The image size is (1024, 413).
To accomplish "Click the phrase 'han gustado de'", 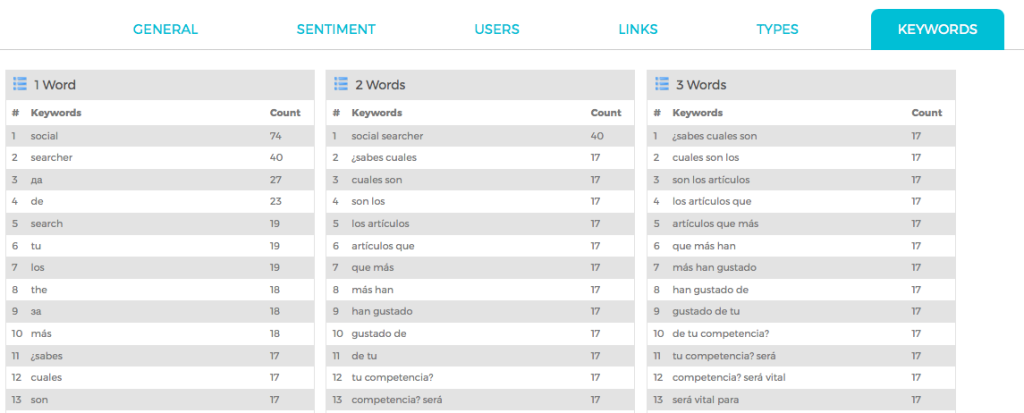I will [711, 289].
